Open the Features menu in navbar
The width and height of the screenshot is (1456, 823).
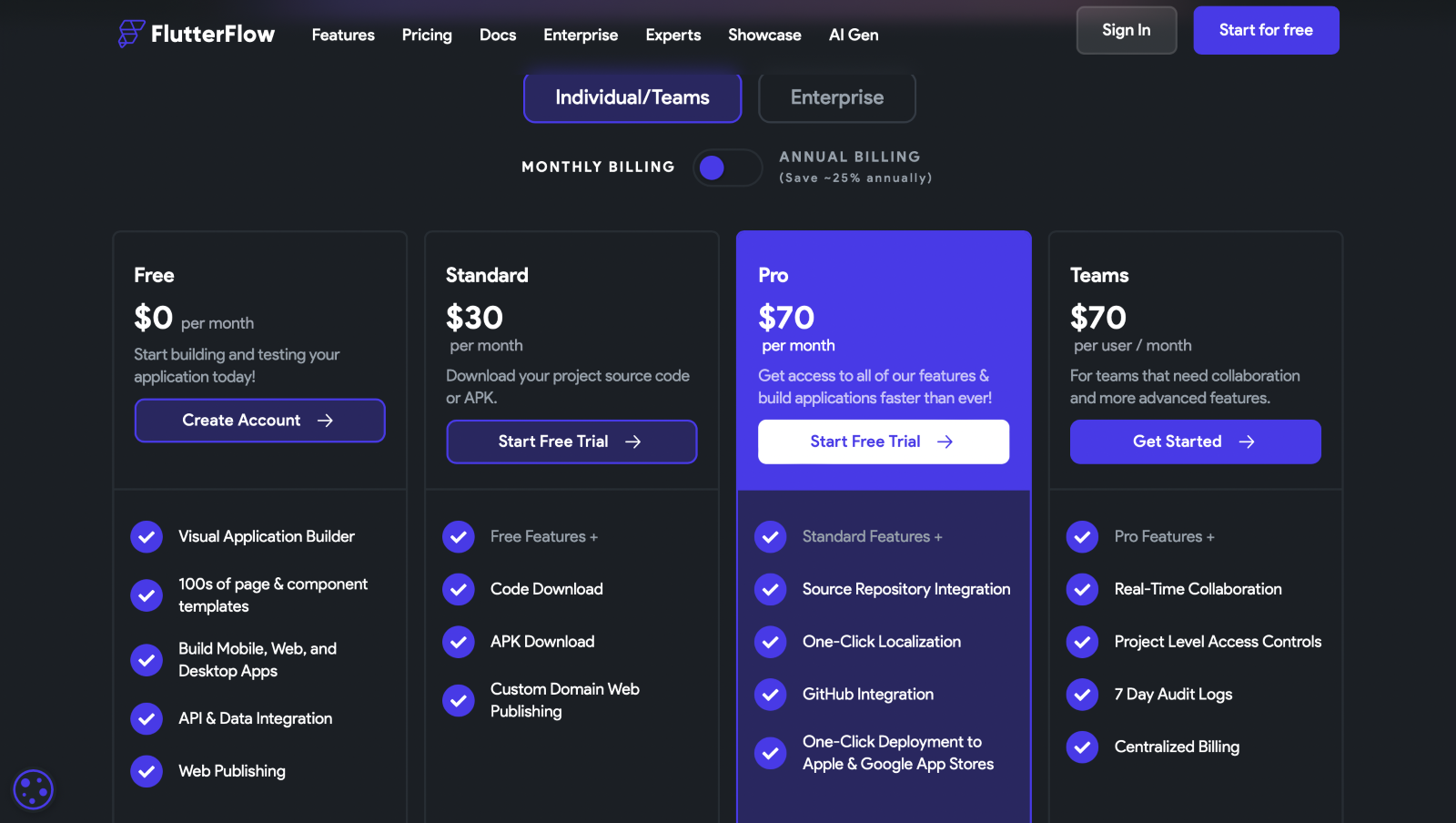pyautogui.click(x=343, y=35)
